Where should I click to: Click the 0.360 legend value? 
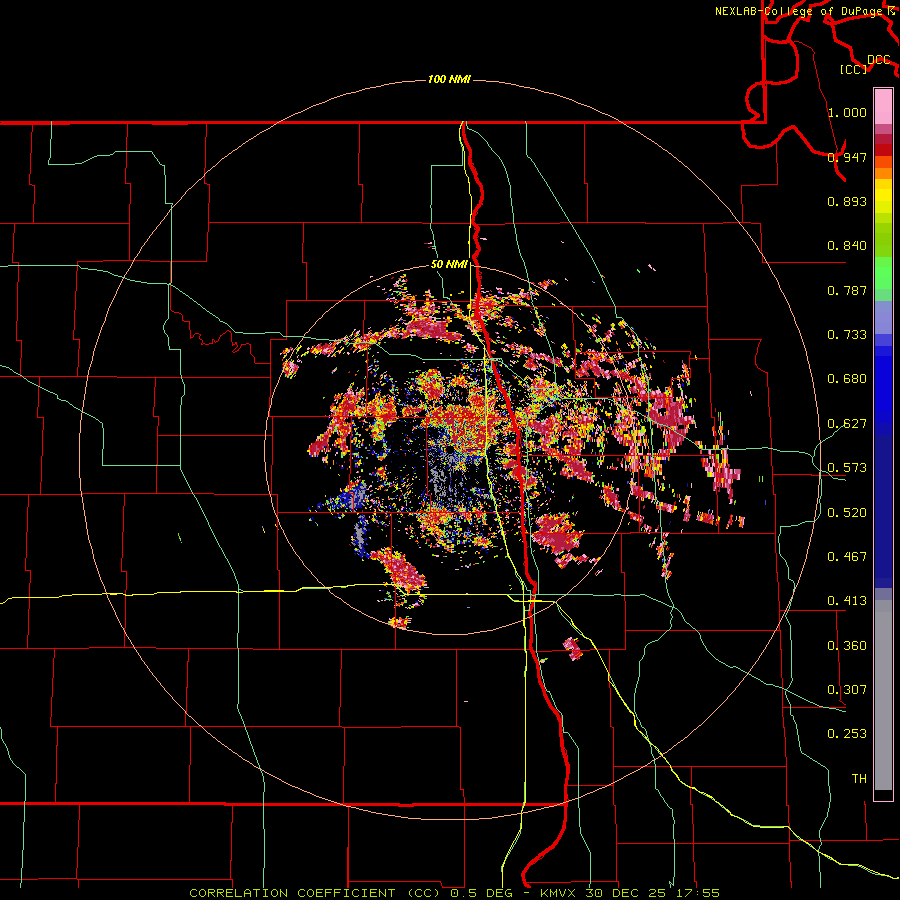[x=847, y=646]
